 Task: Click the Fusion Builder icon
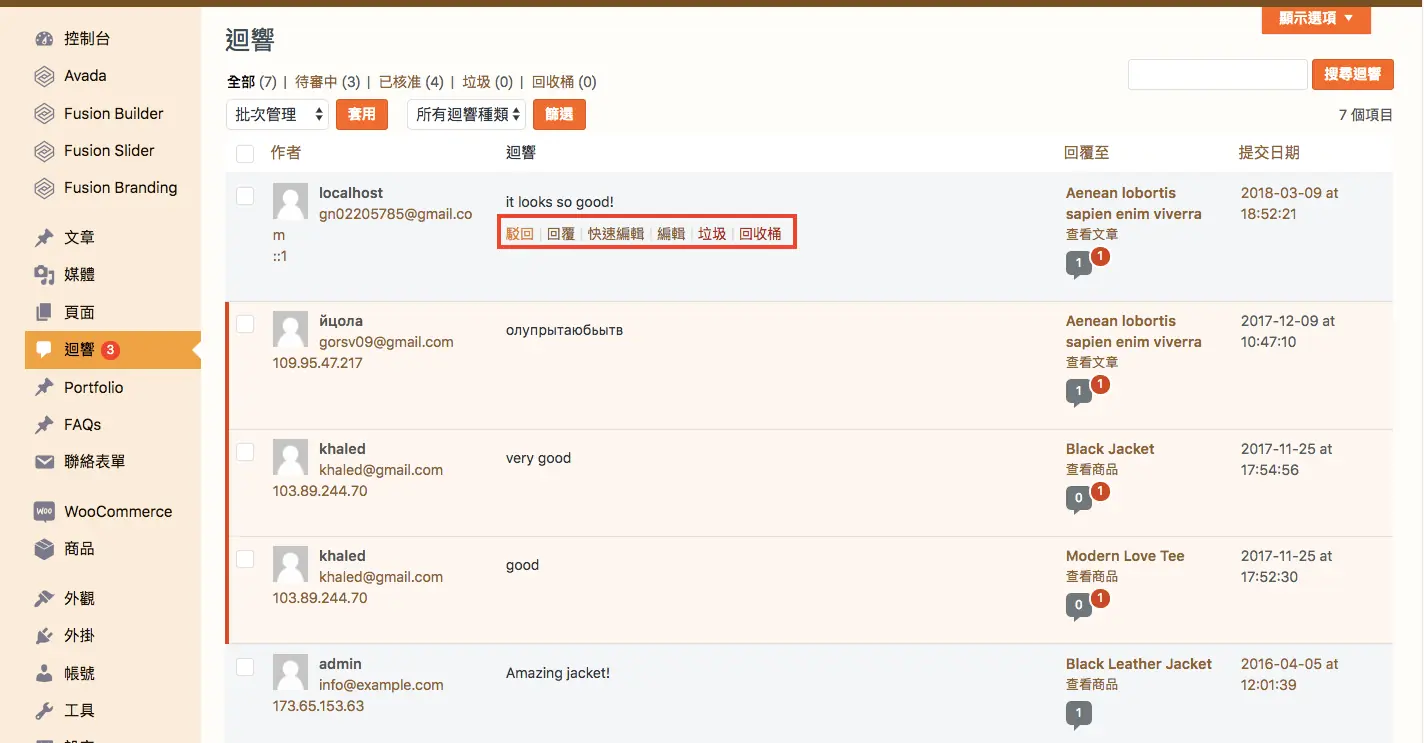point(44,114)
